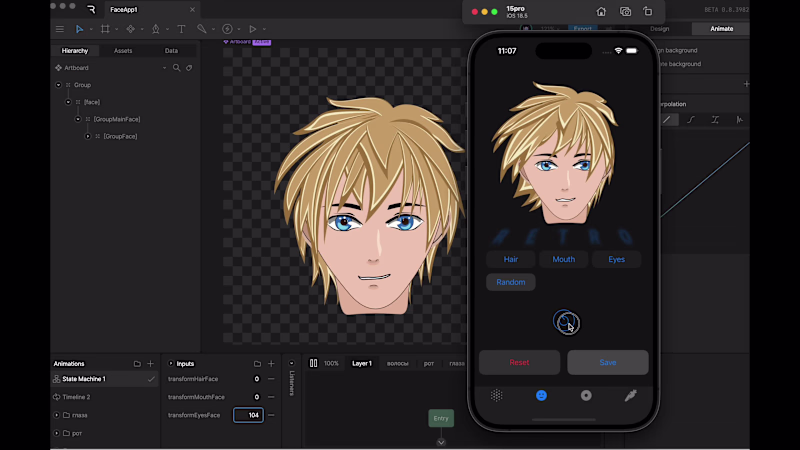Viewport: 800px width, 450px height.
Task: Expand the глаза animations folder
Action: pos(57,415)
